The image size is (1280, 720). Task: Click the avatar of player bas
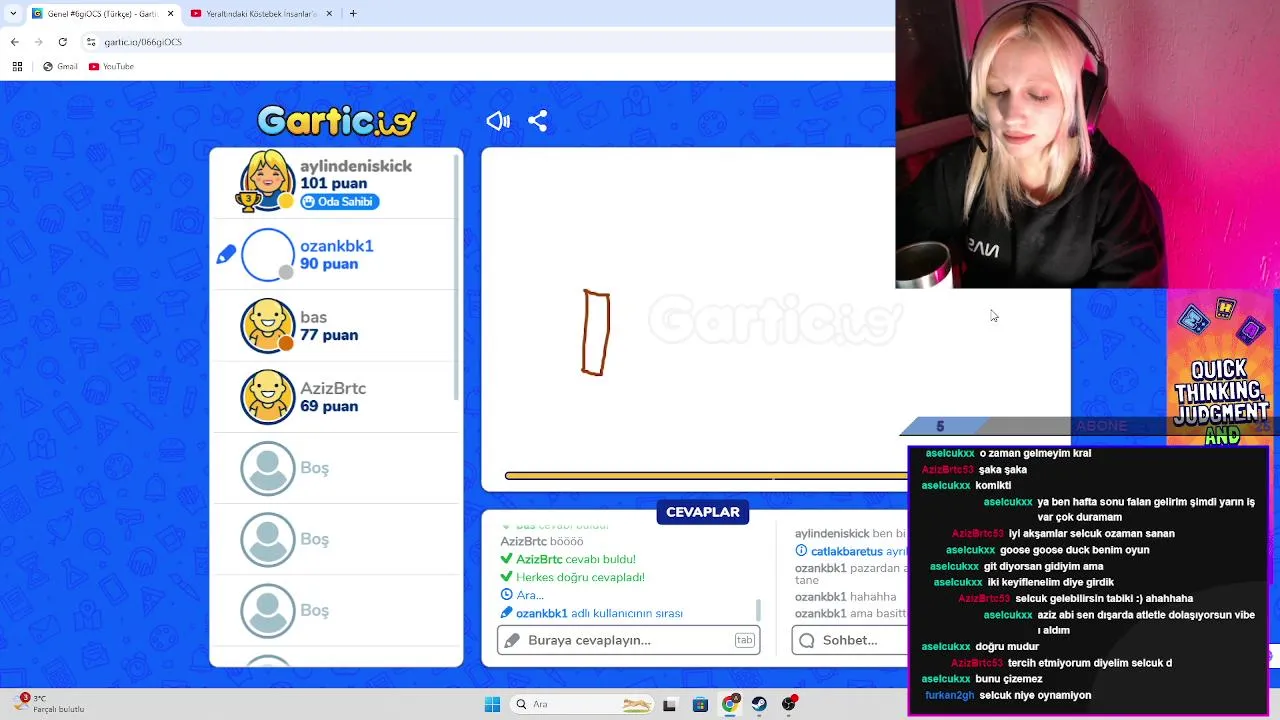pos(268,326)
